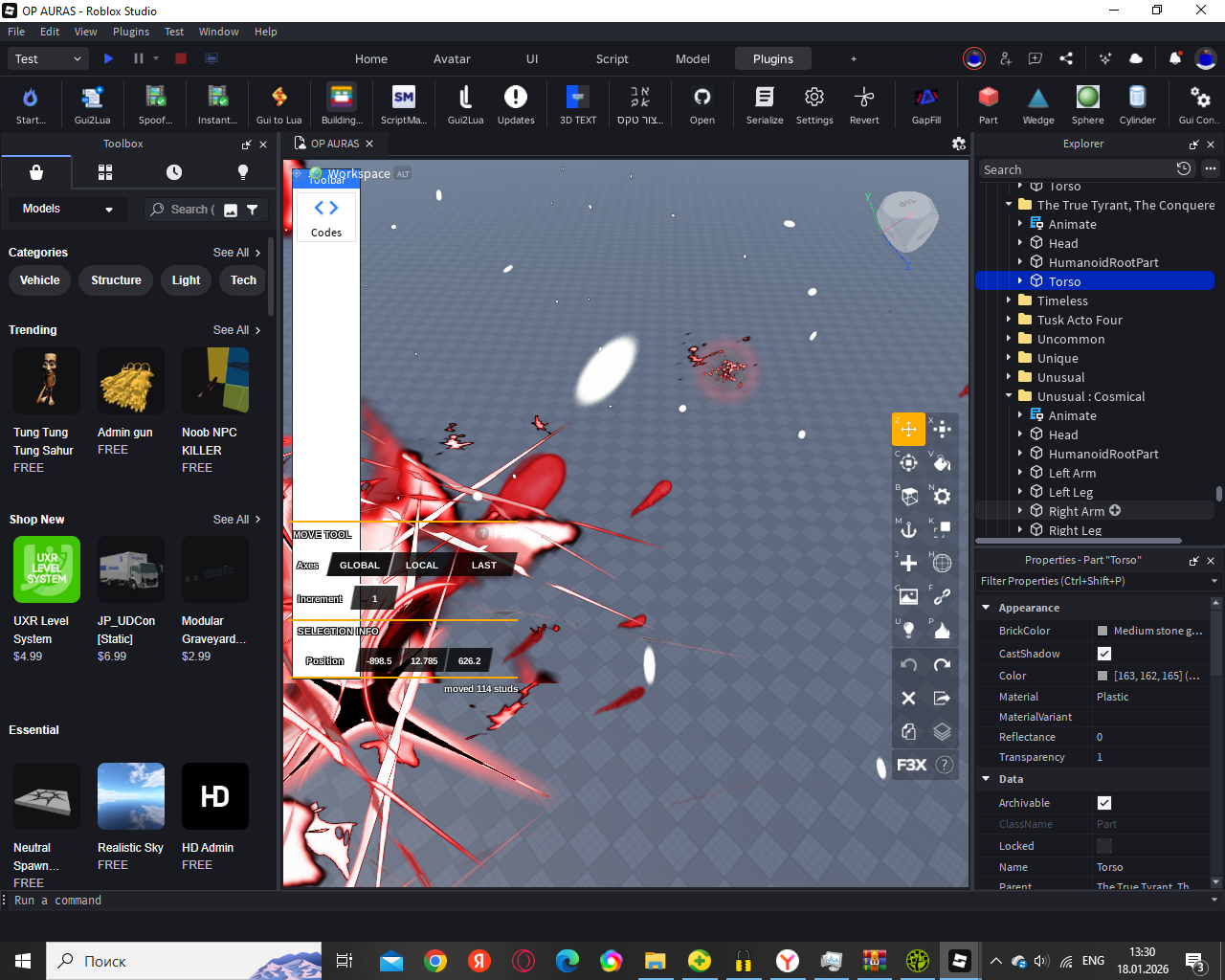Screen dimensions: 1225x980
Task: Select the F3X Anchor tool
Action: (908, 529)
